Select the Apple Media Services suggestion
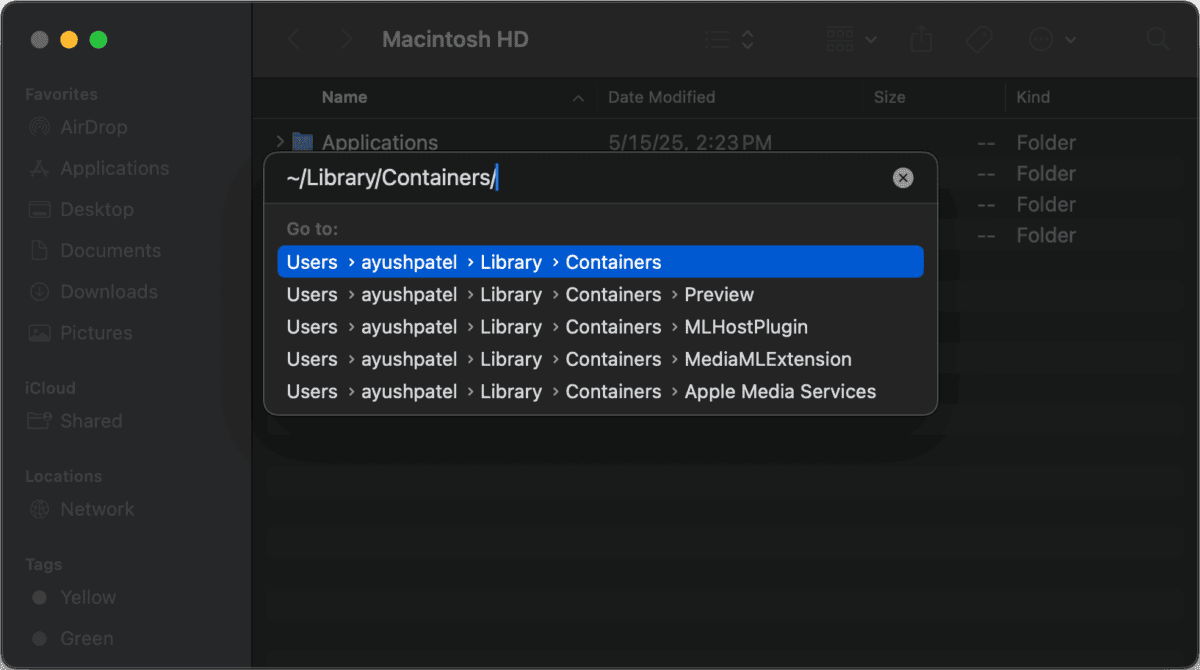This screenshot has height=670, width=1200. coord(600,392)
